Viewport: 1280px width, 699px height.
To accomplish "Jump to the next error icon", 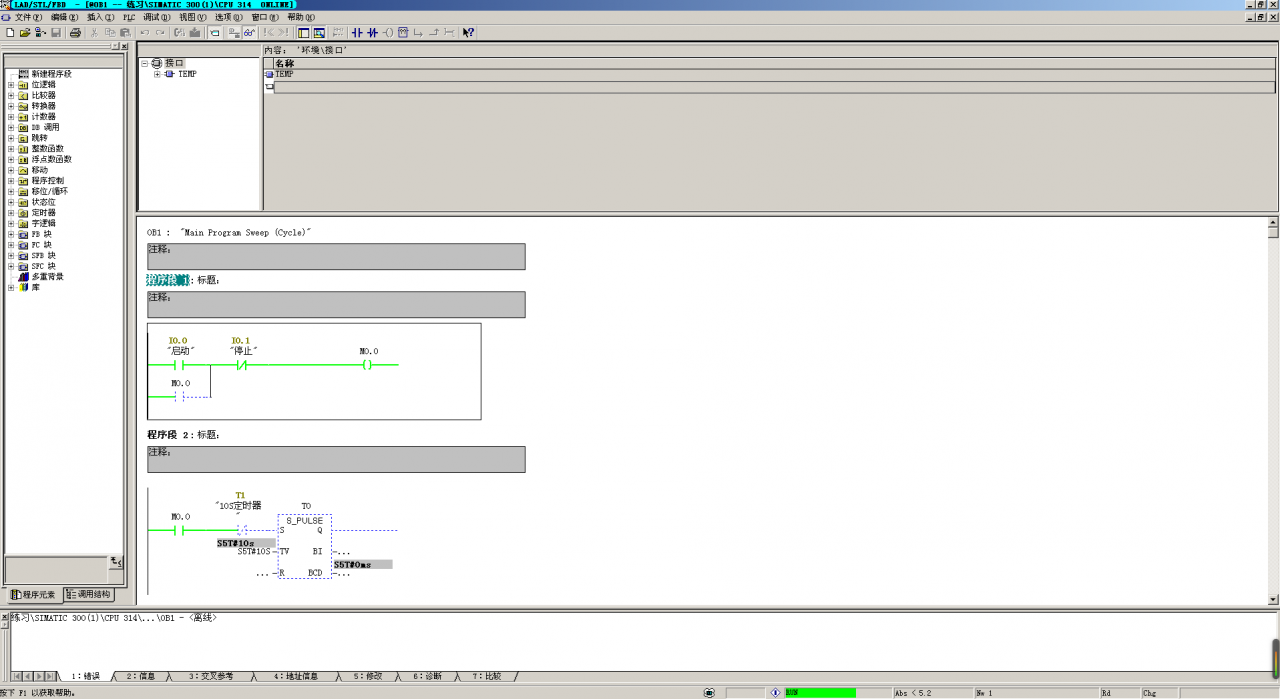I will [x=283, y=33].
